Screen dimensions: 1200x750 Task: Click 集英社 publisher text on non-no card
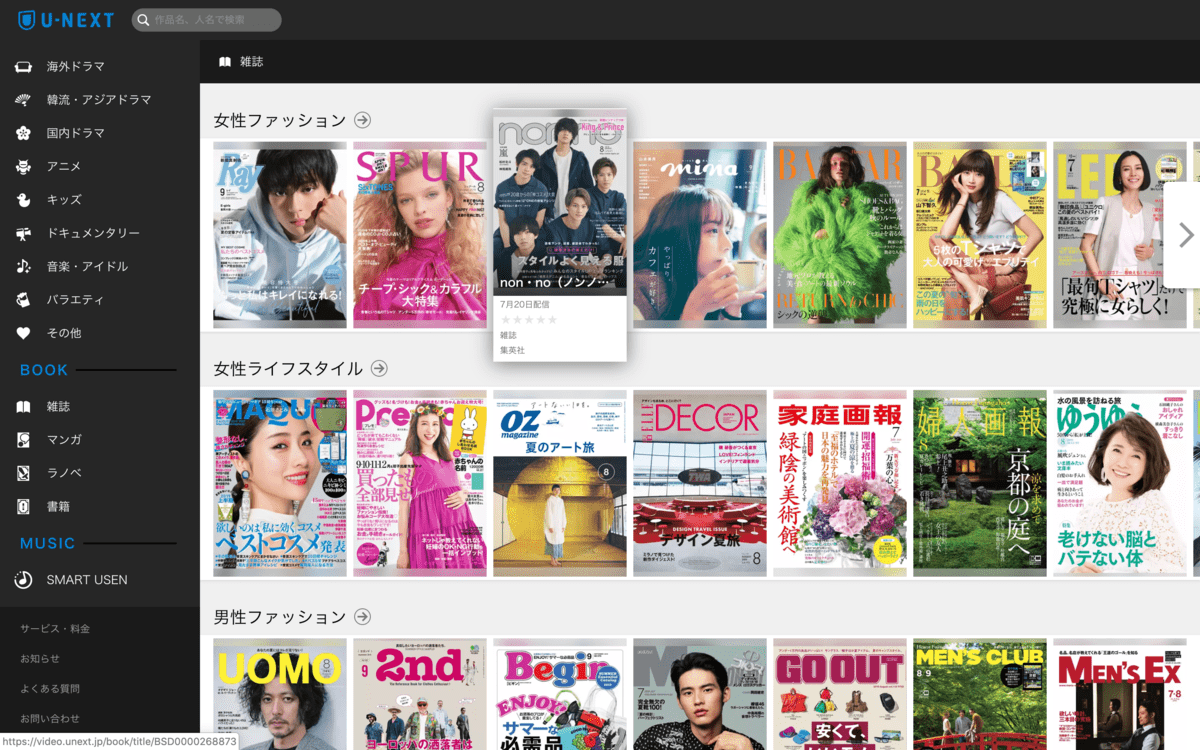pyautogui.click(x=512, y=350)
